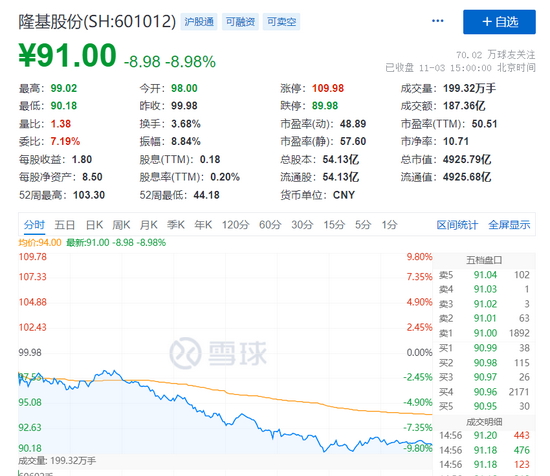The height and width of the screenshot is (476, 550).
Task: Click the 五档盘口 header
Action: coord(484,260)
